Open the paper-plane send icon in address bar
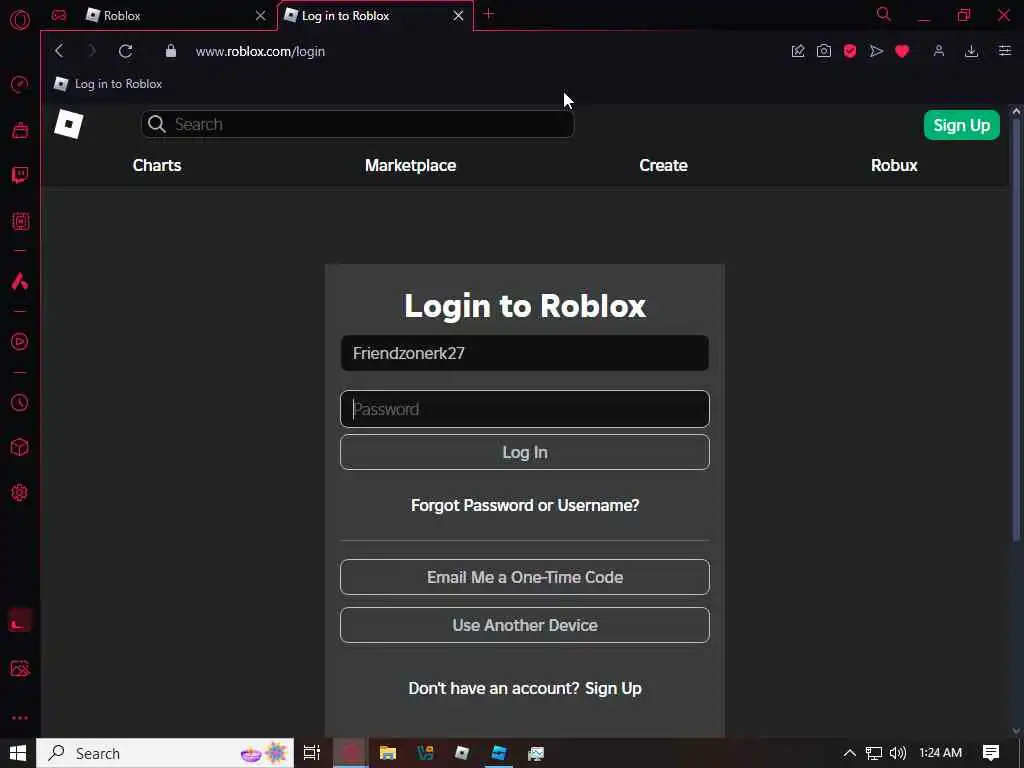Viewport: 1024px width, 768px height. (876, 51)
